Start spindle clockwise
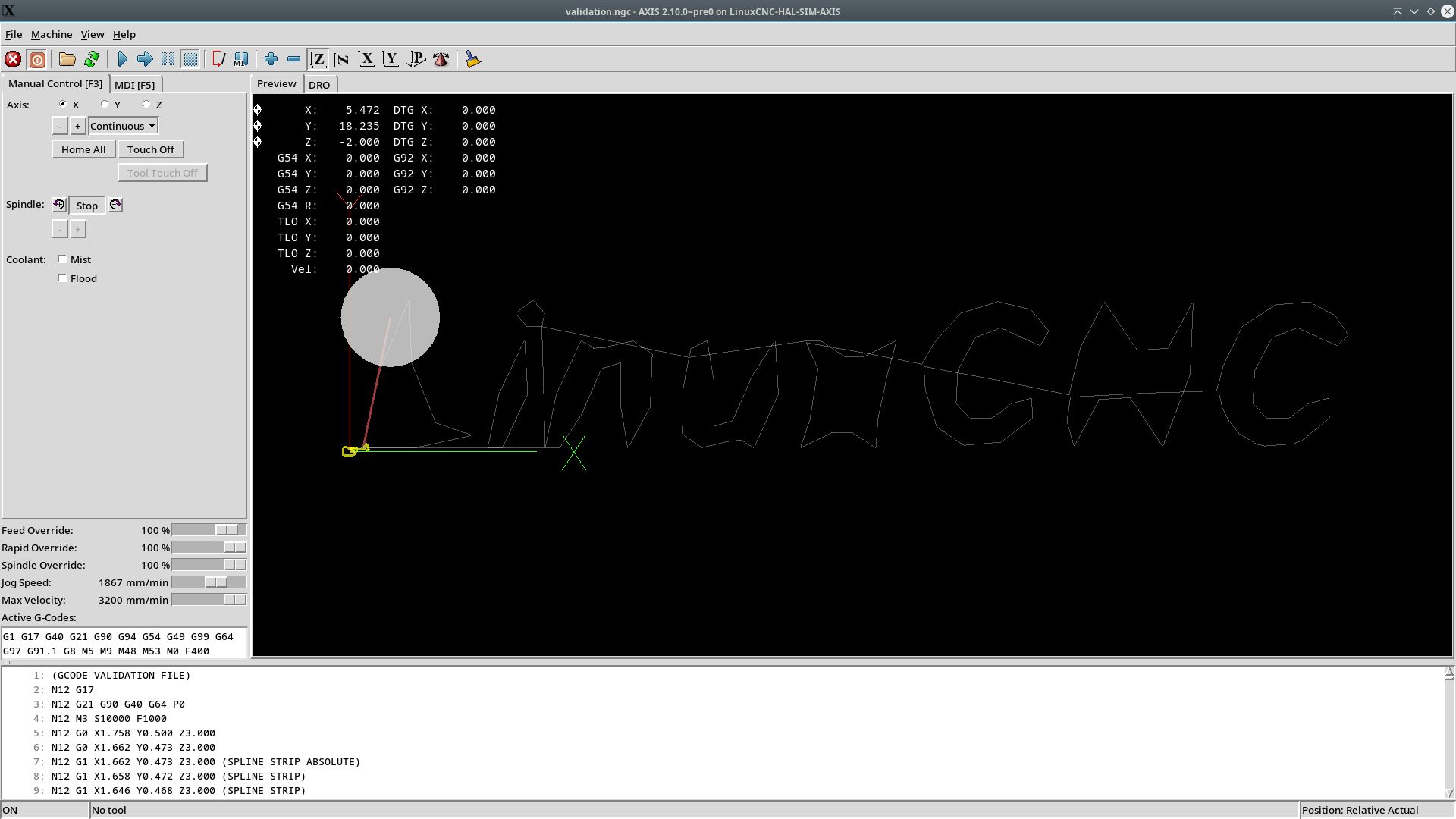Image resolution: width=1456 pixels, height=819 pixels. pos(115,205)
